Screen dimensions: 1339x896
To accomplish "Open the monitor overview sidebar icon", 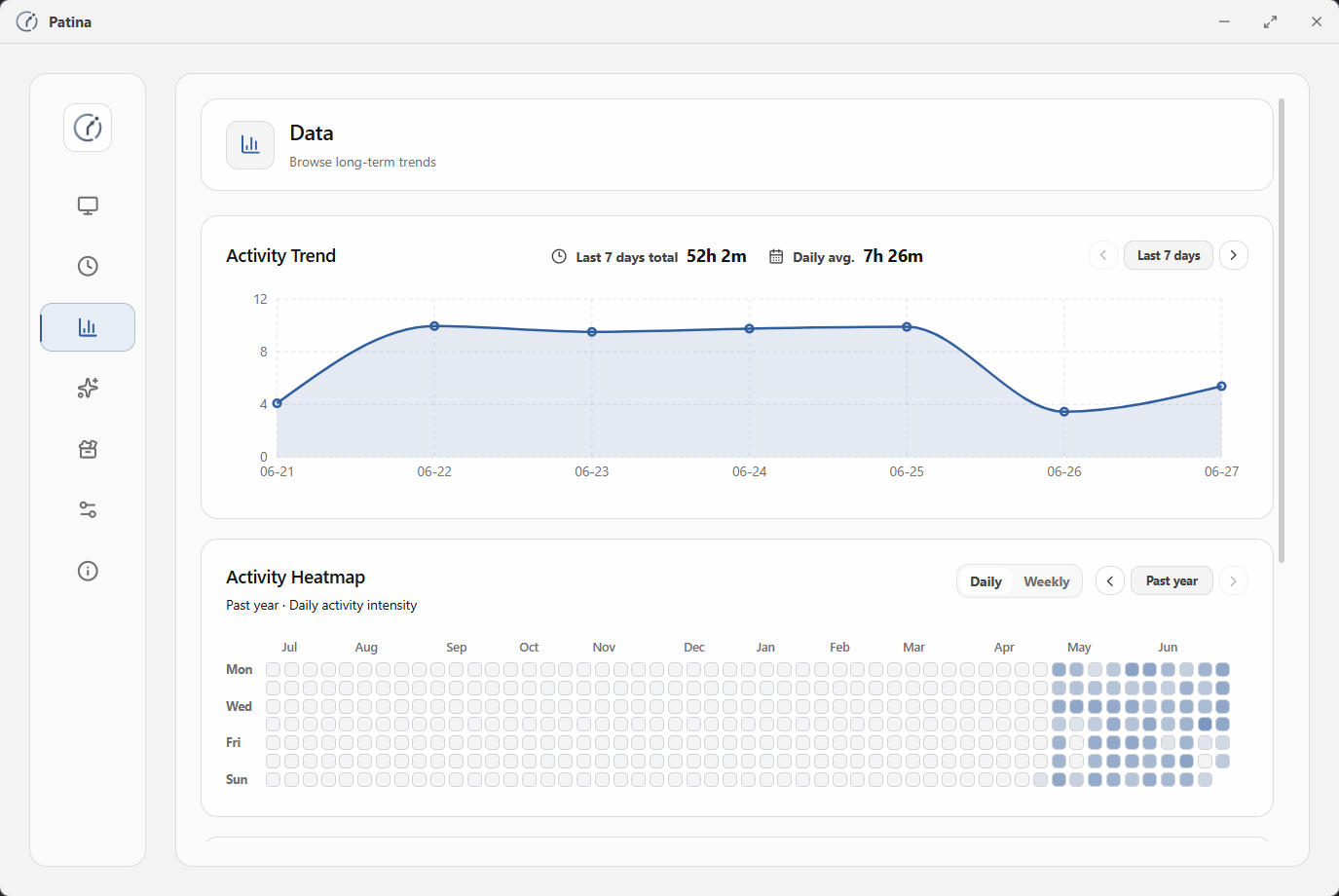I will coord(88,205).
